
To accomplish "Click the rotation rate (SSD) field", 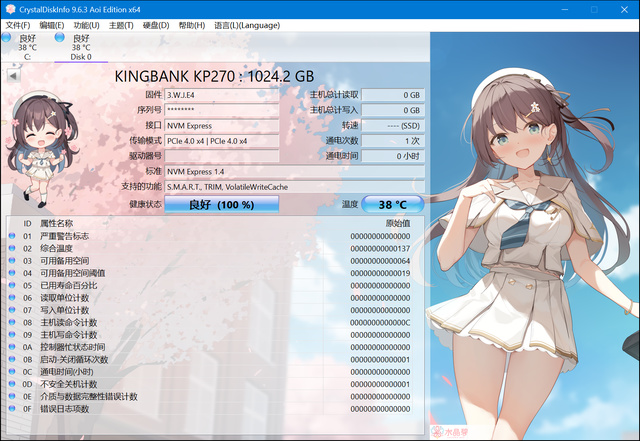I will pyautogui.click(x=393, y=126).
